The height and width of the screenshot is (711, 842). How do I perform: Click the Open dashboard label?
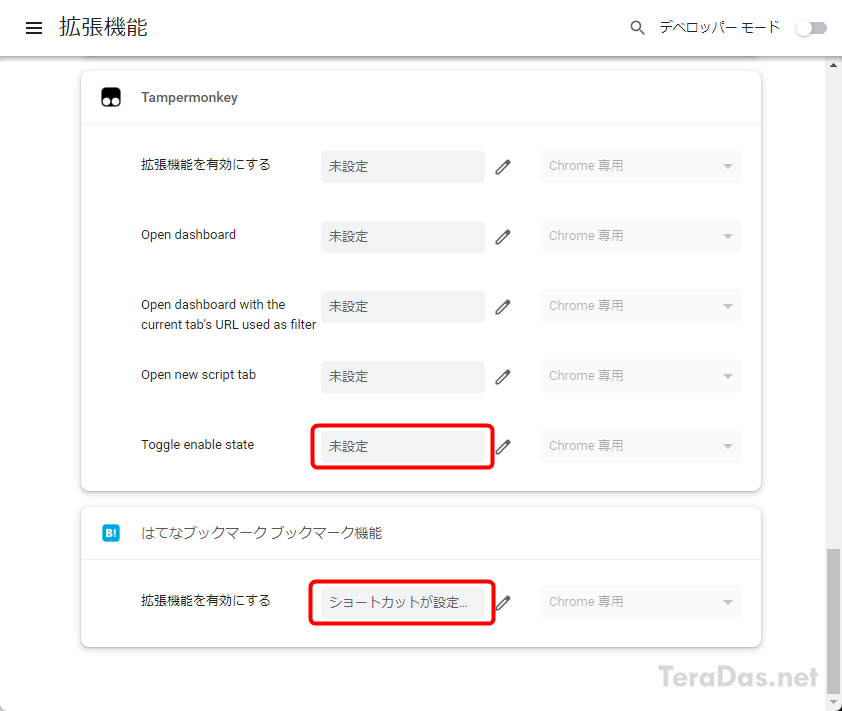point(188,235)
